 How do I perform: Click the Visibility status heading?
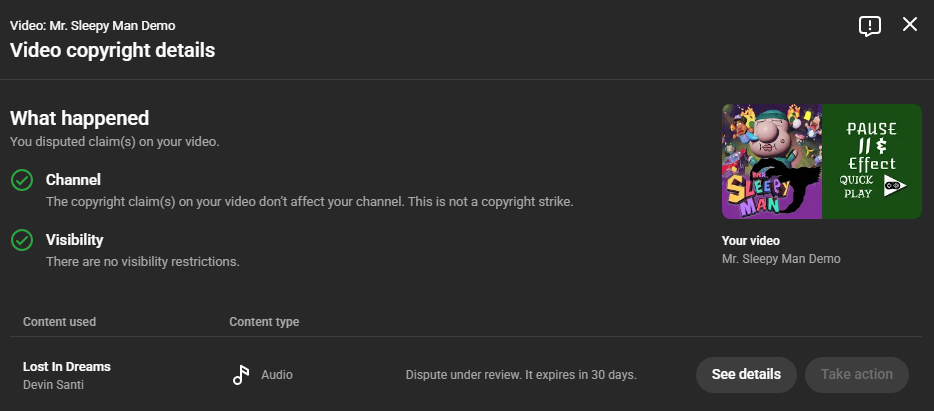pyautogui.click(x=74, y=240)
